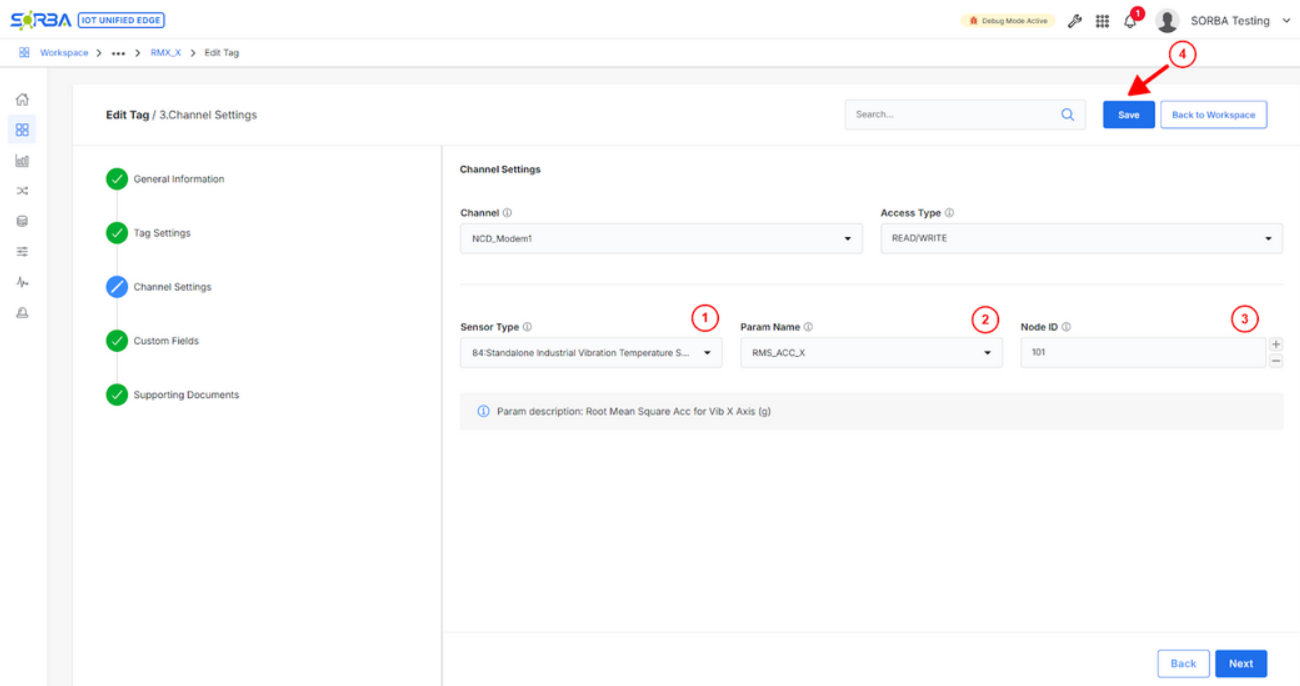
Task: Click the Workspace breadcrumb link
Action: (x=64, y=53)
